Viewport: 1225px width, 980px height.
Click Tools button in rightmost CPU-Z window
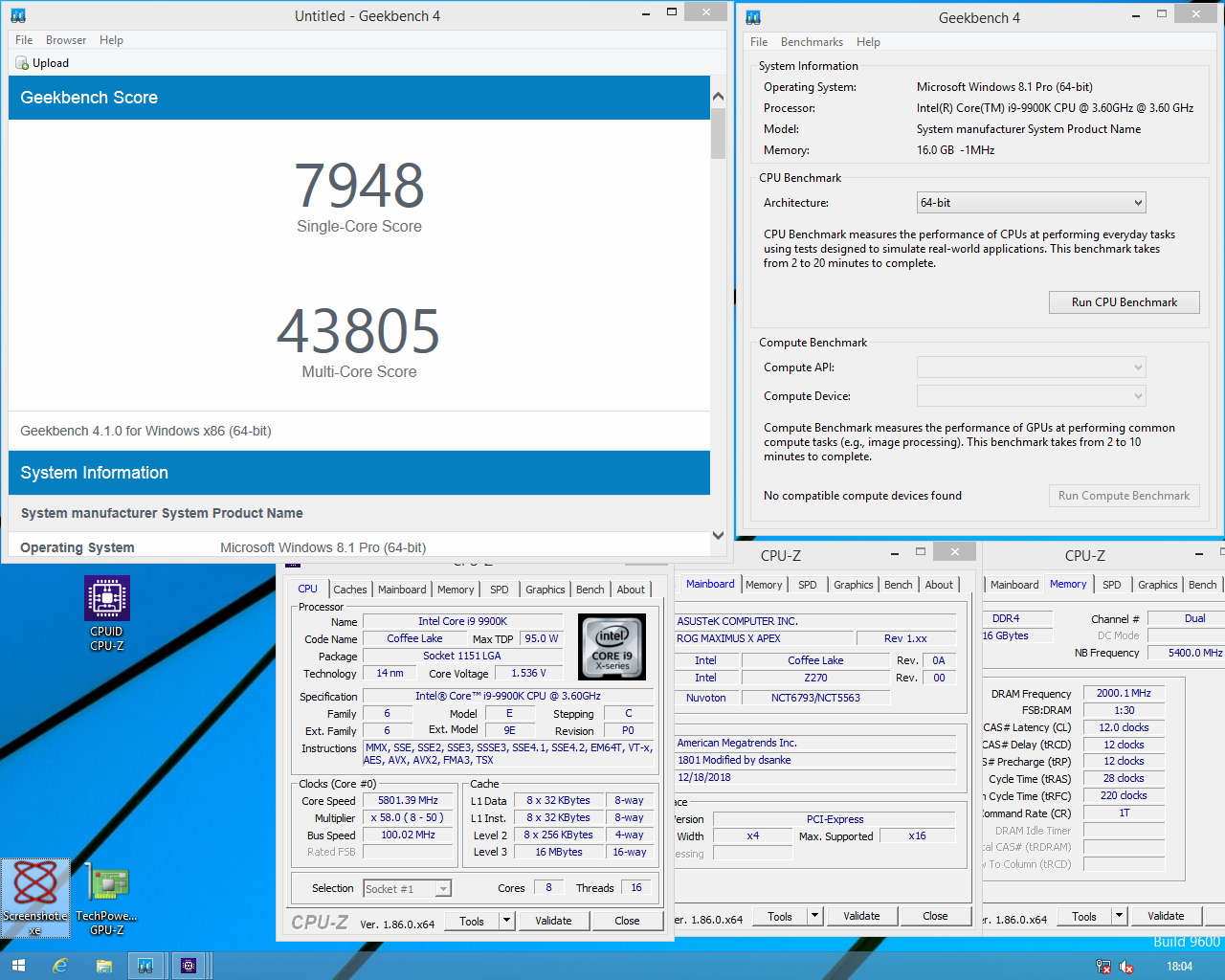pos(1084,916)
